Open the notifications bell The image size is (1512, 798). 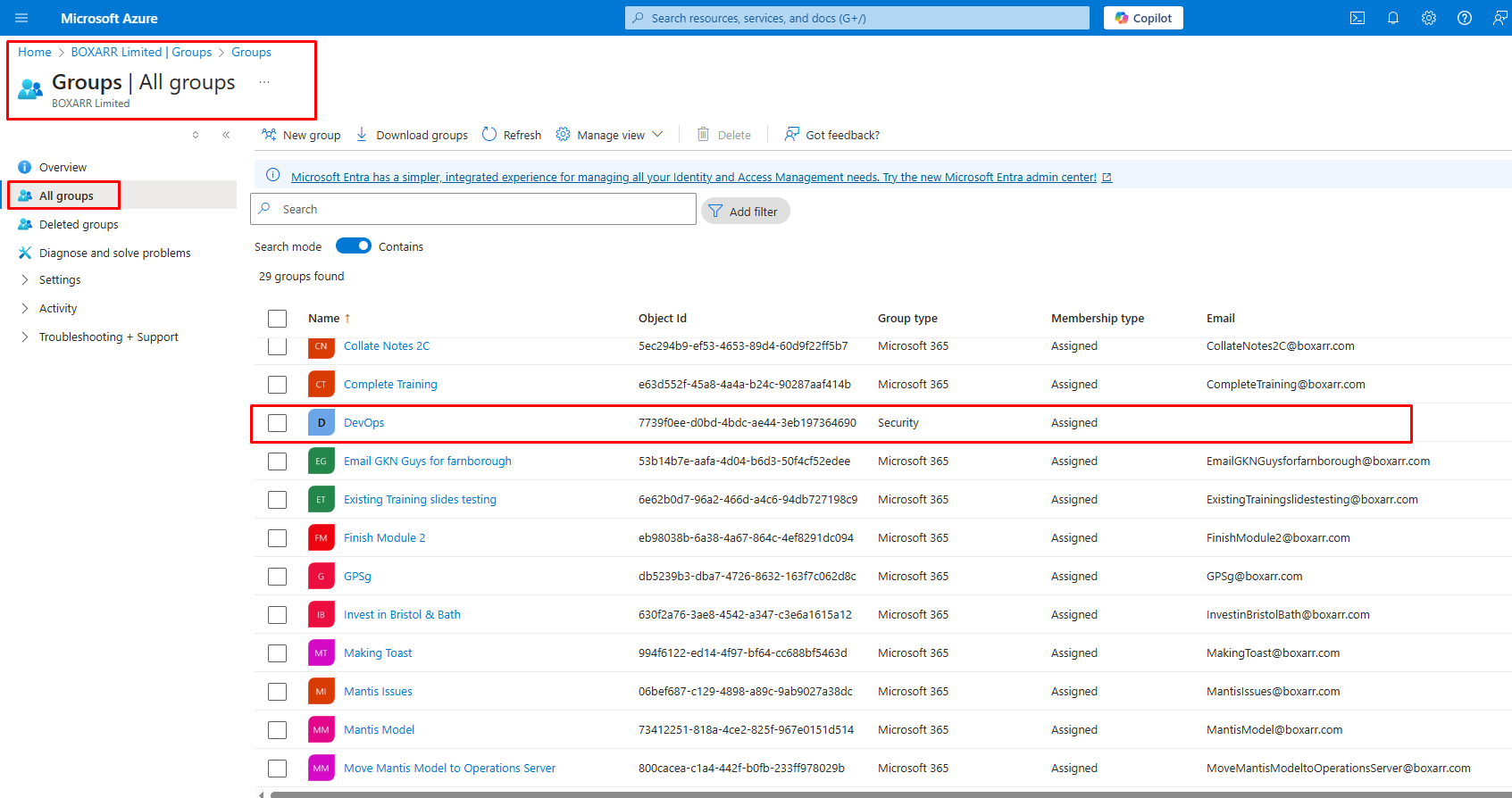click(x=1393, y=18)
